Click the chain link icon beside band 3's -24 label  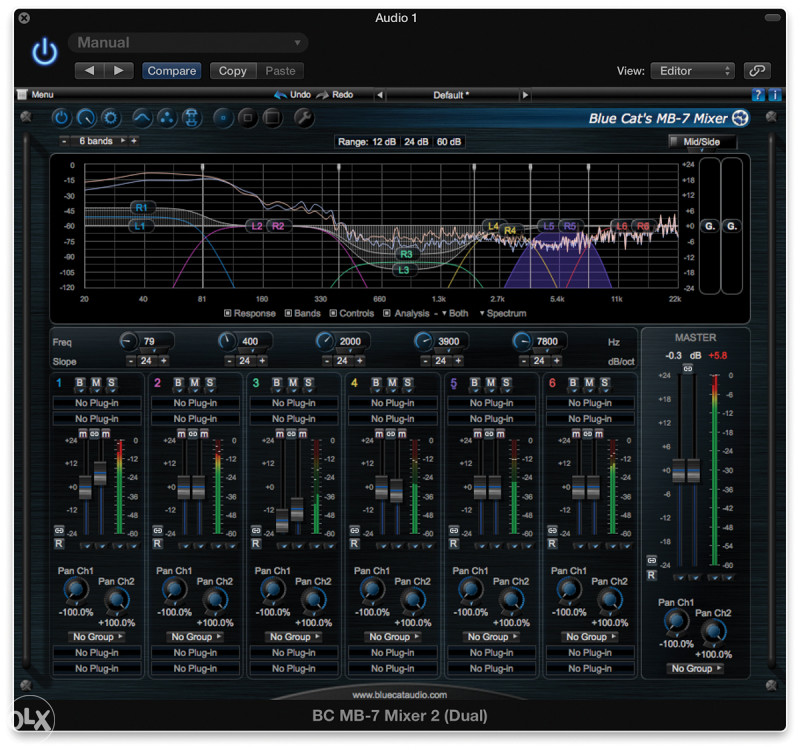click(x=256, y=531)
